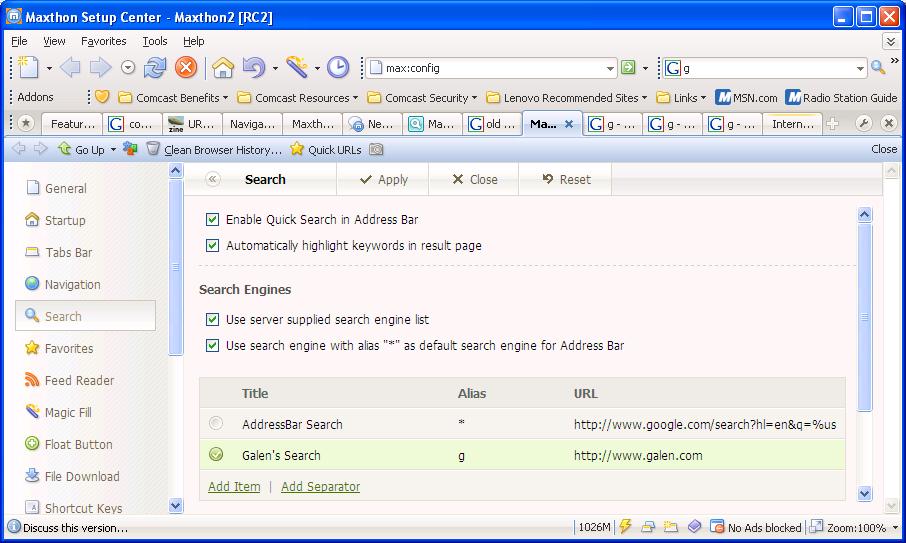Click the round X icon on tab bar
The image size is (906, 543).
889,123
